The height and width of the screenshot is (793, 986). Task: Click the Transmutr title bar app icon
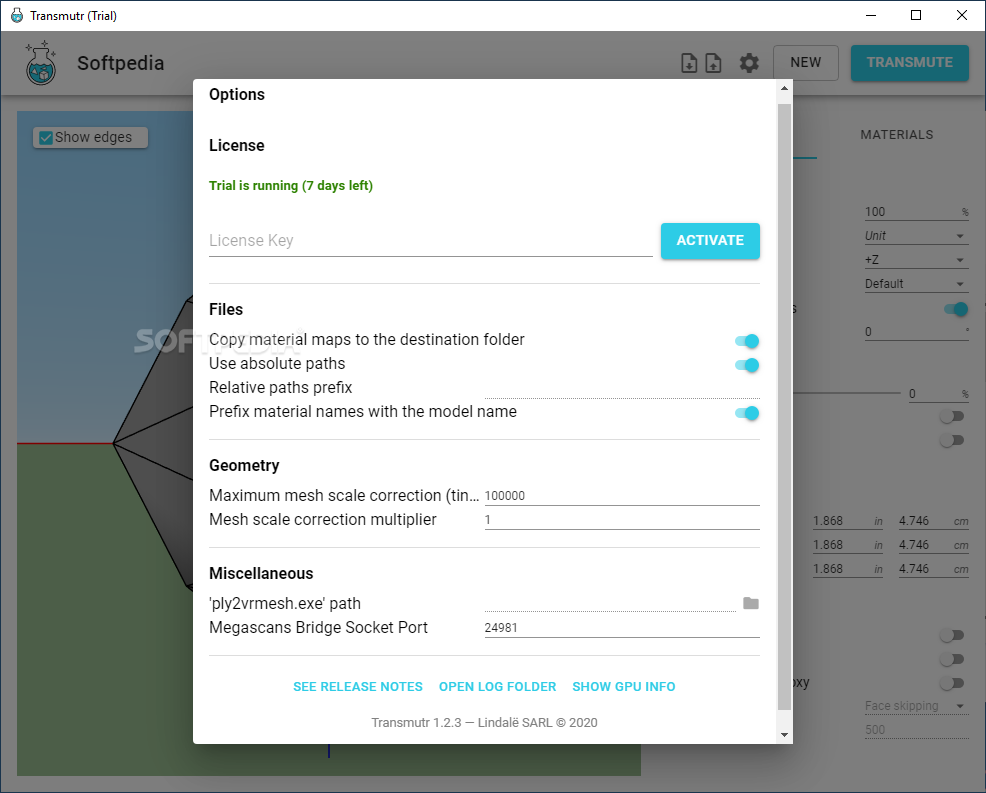tap(17, 15)
